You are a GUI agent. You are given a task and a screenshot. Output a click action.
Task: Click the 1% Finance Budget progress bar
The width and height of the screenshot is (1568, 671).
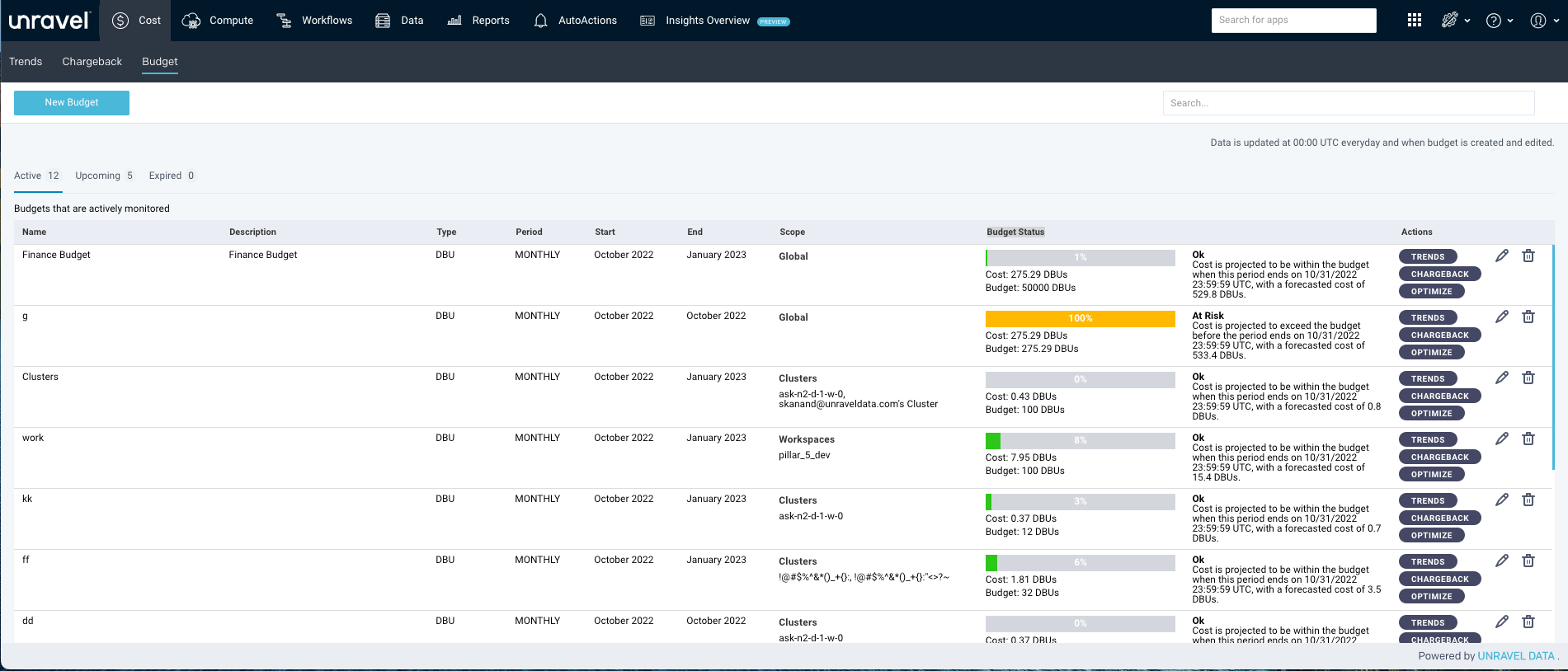pos(1081,258)
